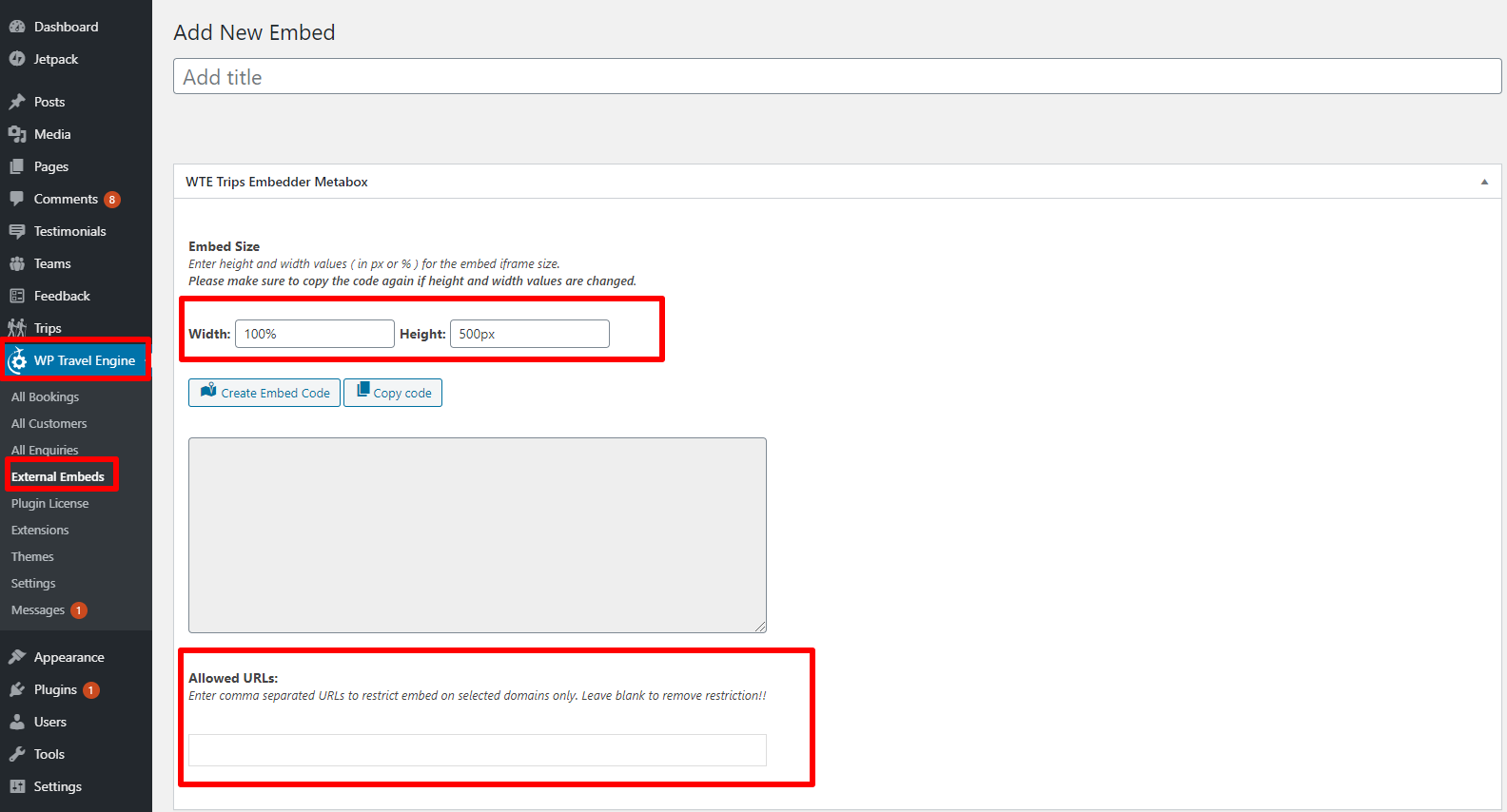Click the Embed Size label
Image resolution: width=1507 pixels, height=812 pixels.
(224, 246)
